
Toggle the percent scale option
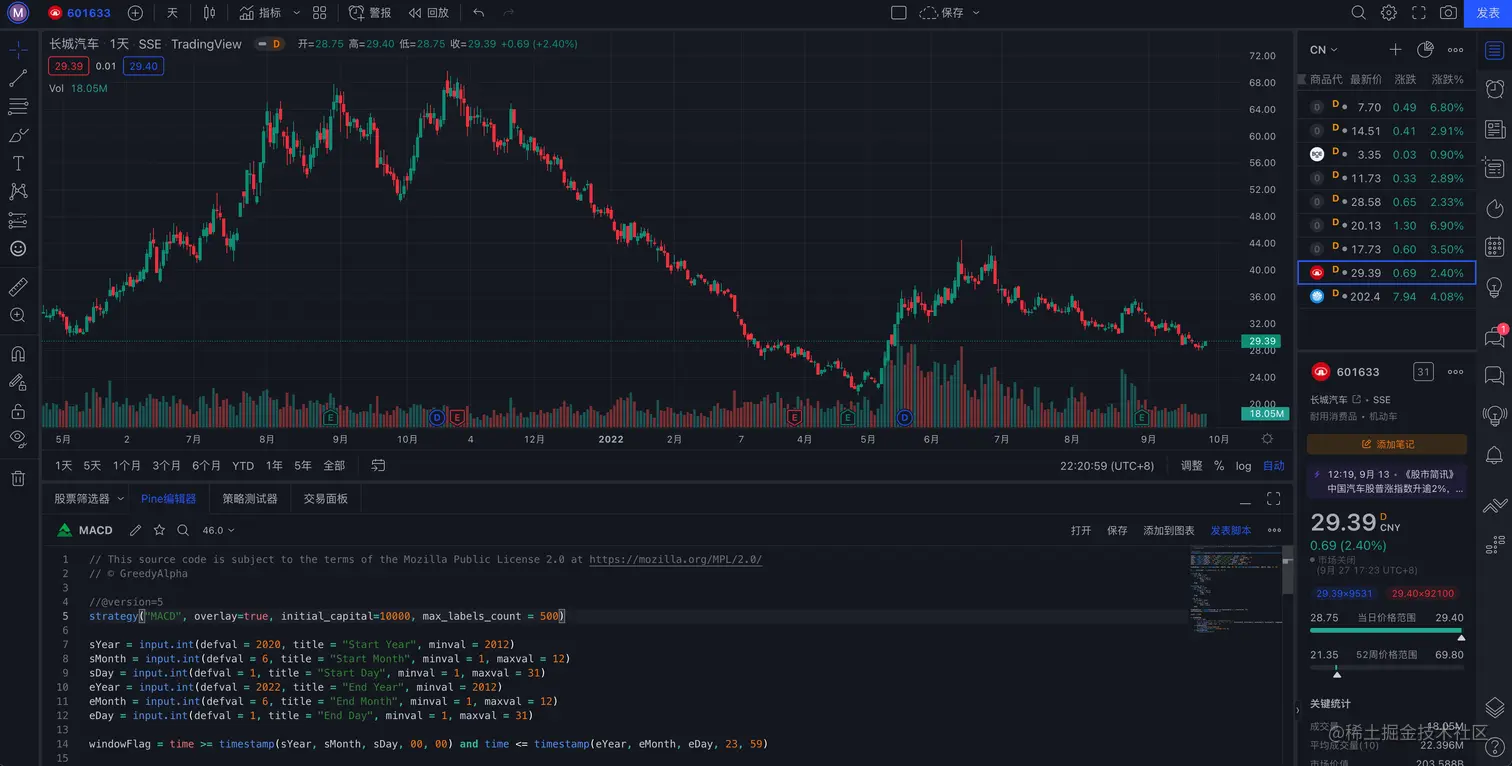click(1219, 466)
